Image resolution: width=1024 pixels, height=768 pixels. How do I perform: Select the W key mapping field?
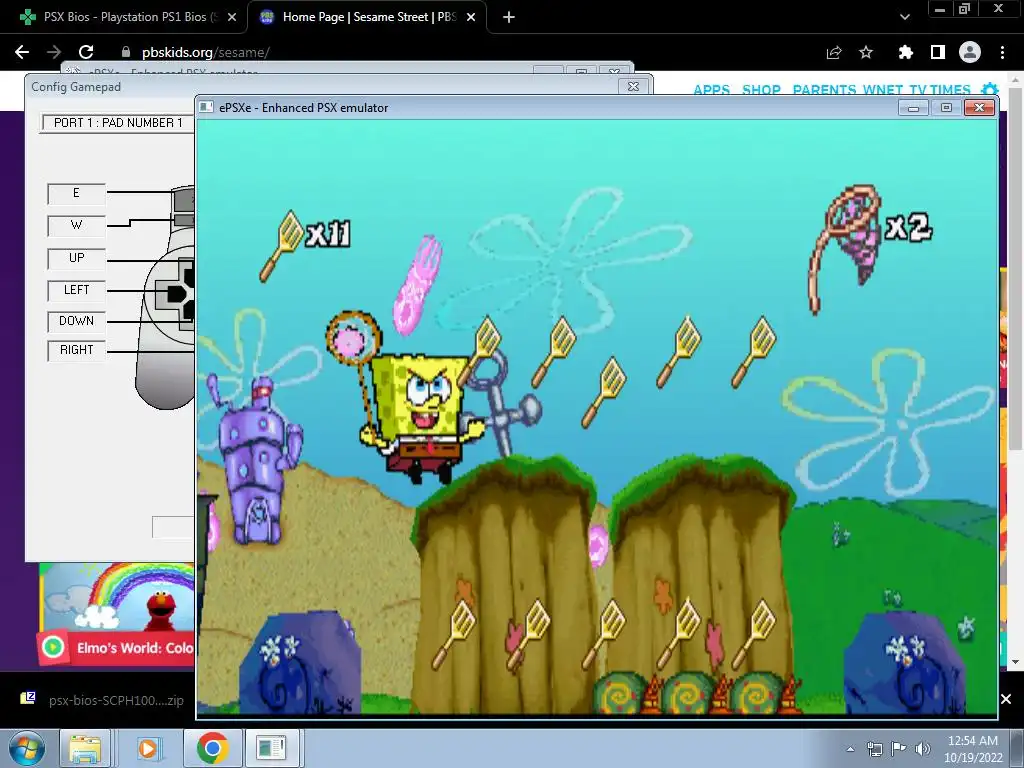click(76, 225)
